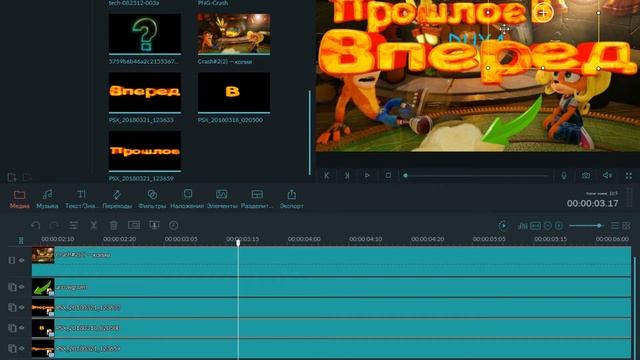Click the letter В track lock icon
The width and height of the screenshot is (640, 360).
[x=12, y=328]
